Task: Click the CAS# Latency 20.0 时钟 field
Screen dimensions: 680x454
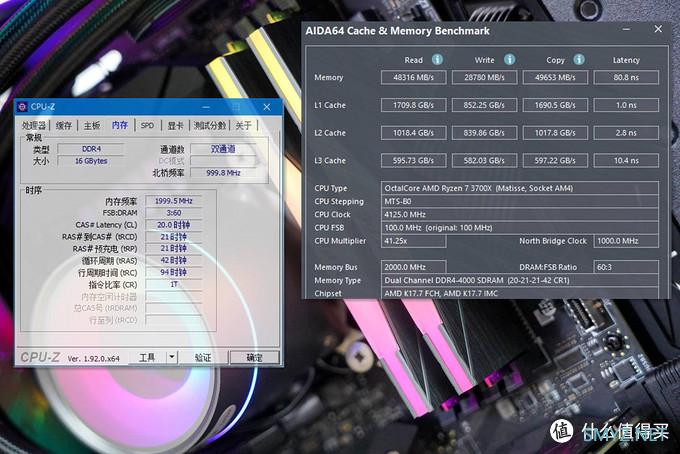Action: pyautogui.click(x=173, y=225)
